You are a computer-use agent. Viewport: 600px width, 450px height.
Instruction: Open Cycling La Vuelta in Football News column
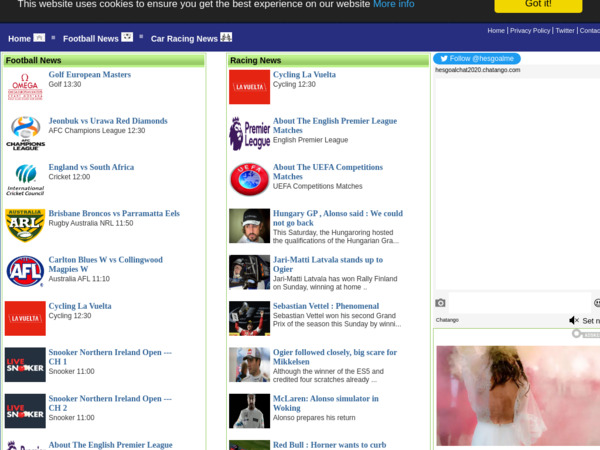(x=80, y=306)
